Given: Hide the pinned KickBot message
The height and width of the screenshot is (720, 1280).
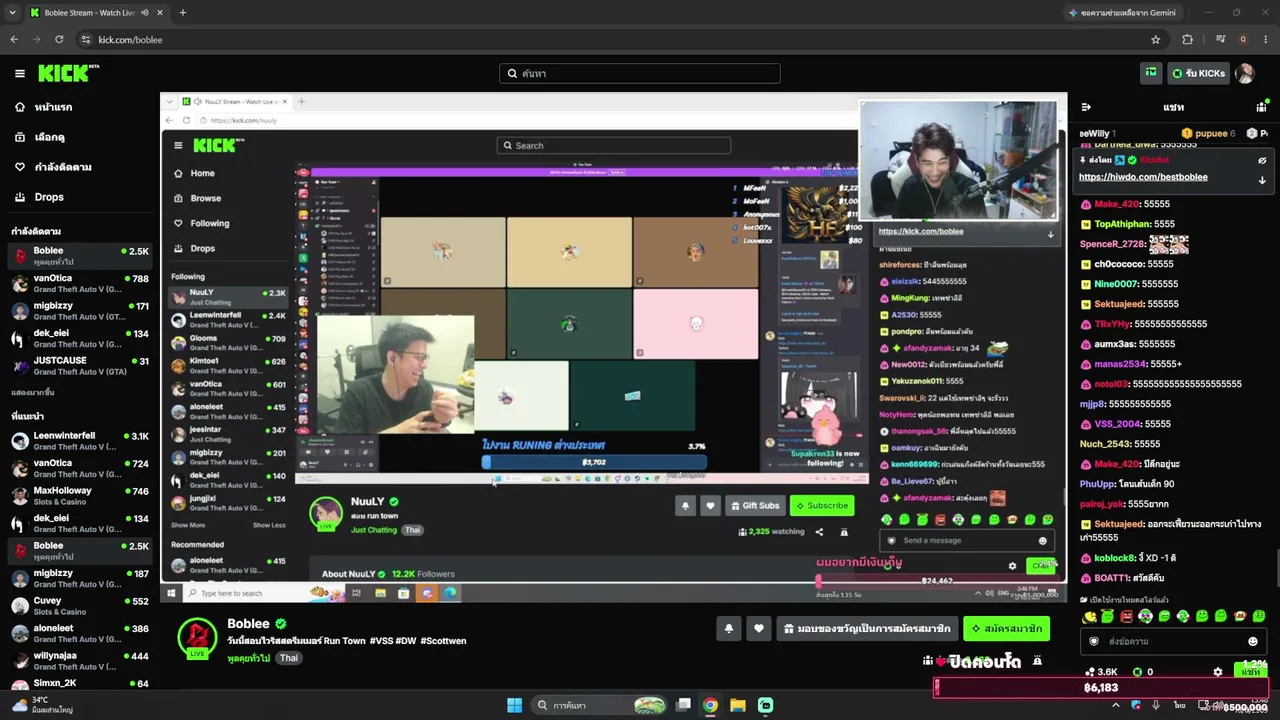Looking at the screenshot, I should (1262, 160).
